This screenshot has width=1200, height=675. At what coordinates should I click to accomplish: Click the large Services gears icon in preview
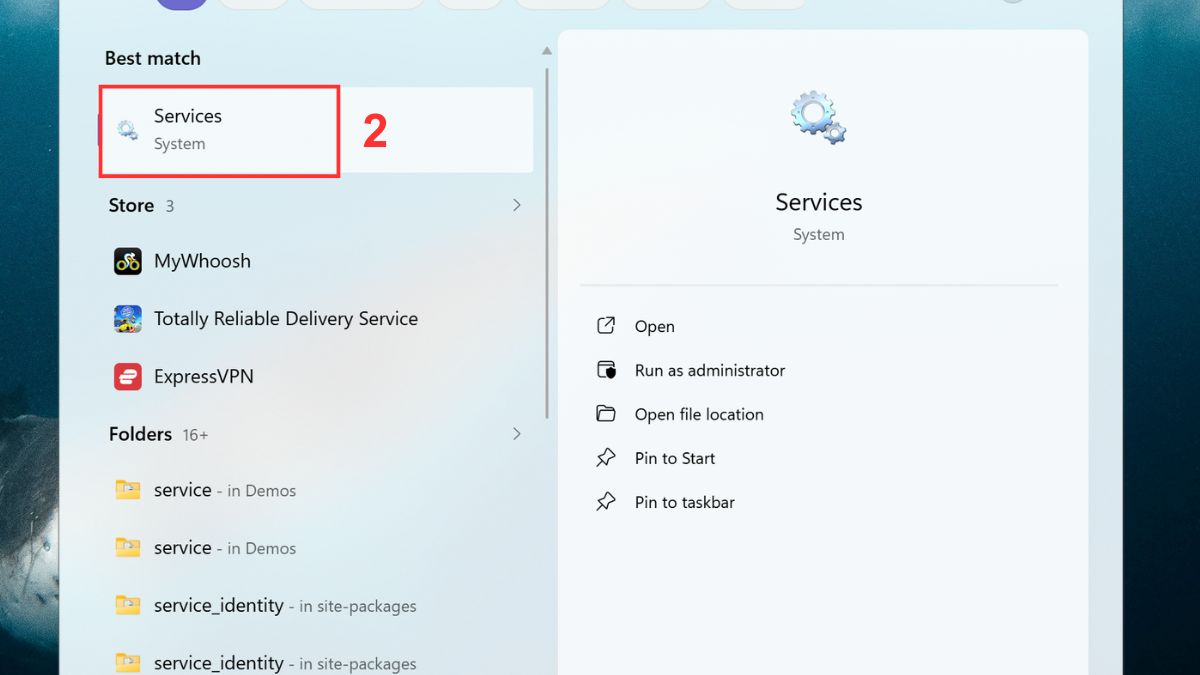coord(819,118)
